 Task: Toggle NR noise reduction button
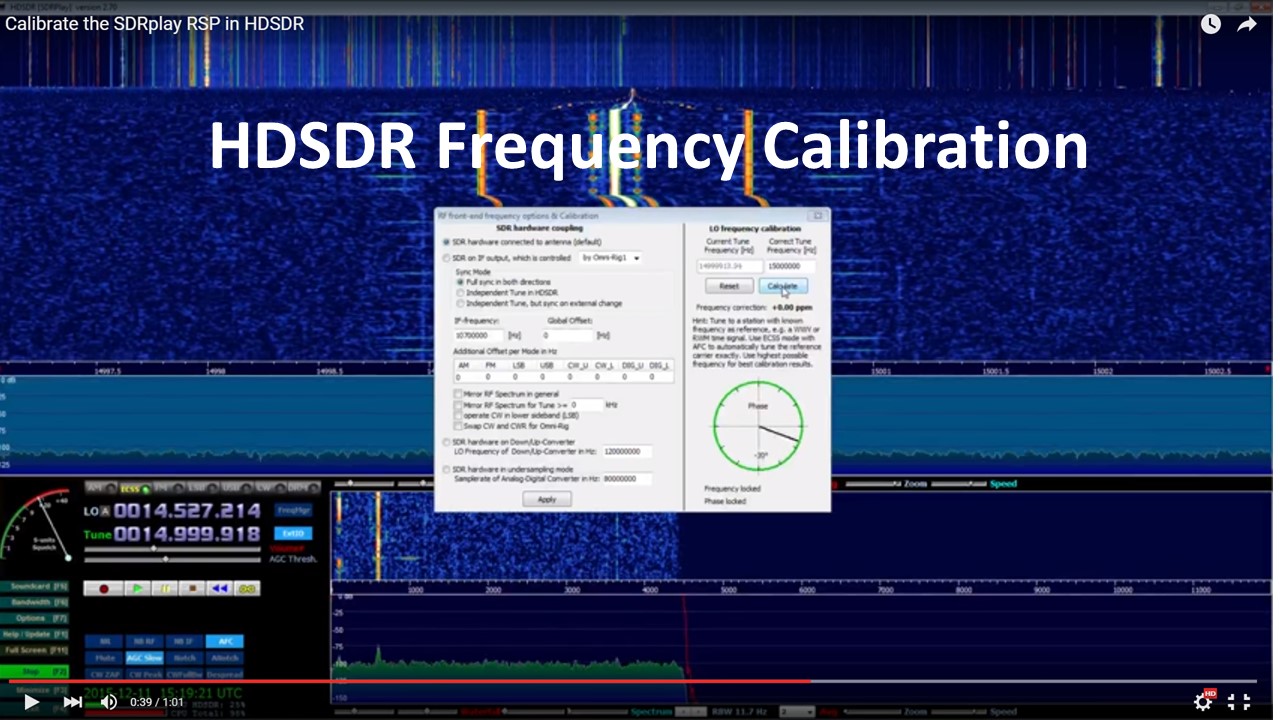[104, 641]
